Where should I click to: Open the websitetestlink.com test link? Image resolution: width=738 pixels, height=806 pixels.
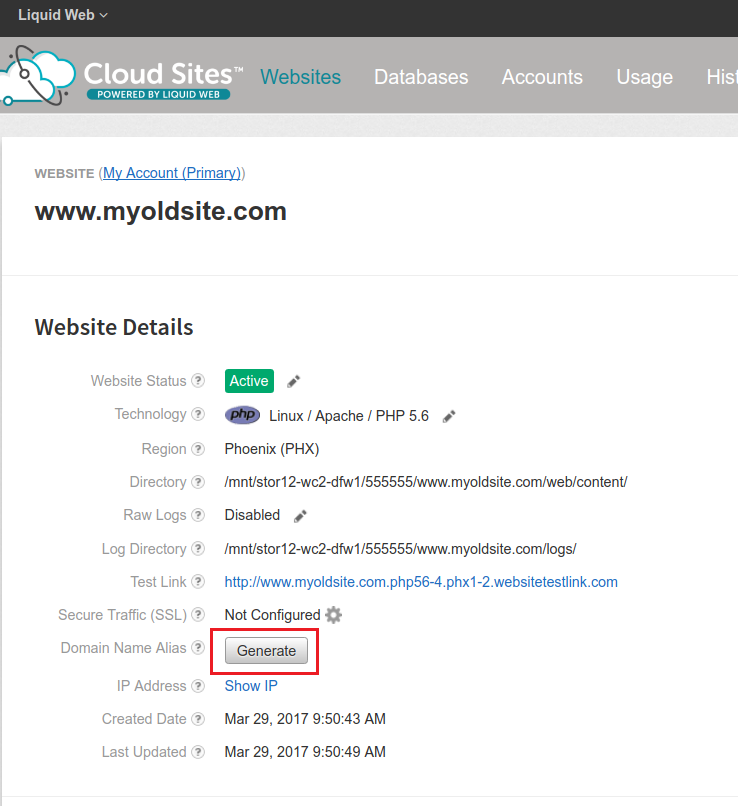421,582
